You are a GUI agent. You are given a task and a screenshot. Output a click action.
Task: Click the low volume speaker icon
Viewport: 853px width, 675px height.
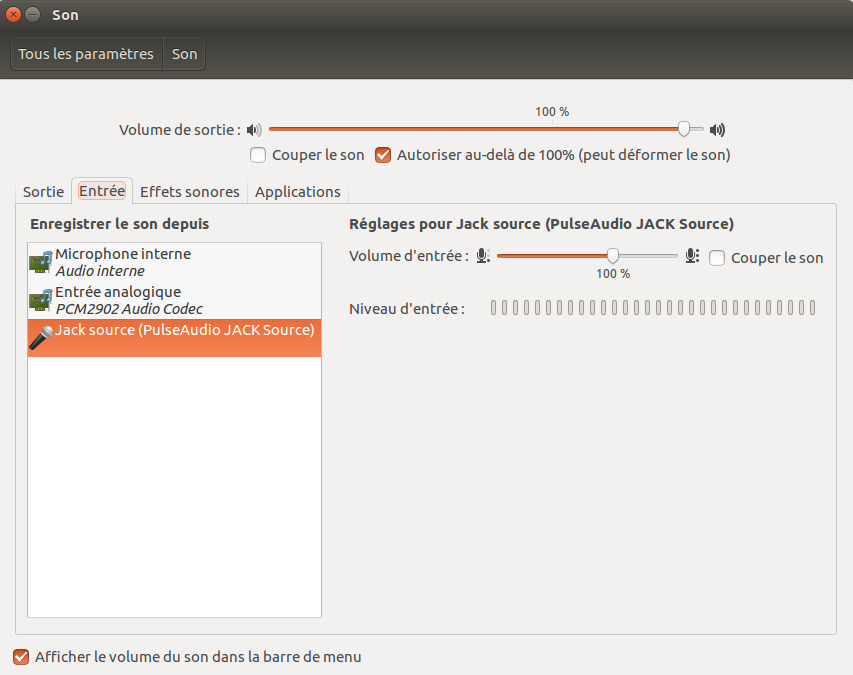coord(254,130)
